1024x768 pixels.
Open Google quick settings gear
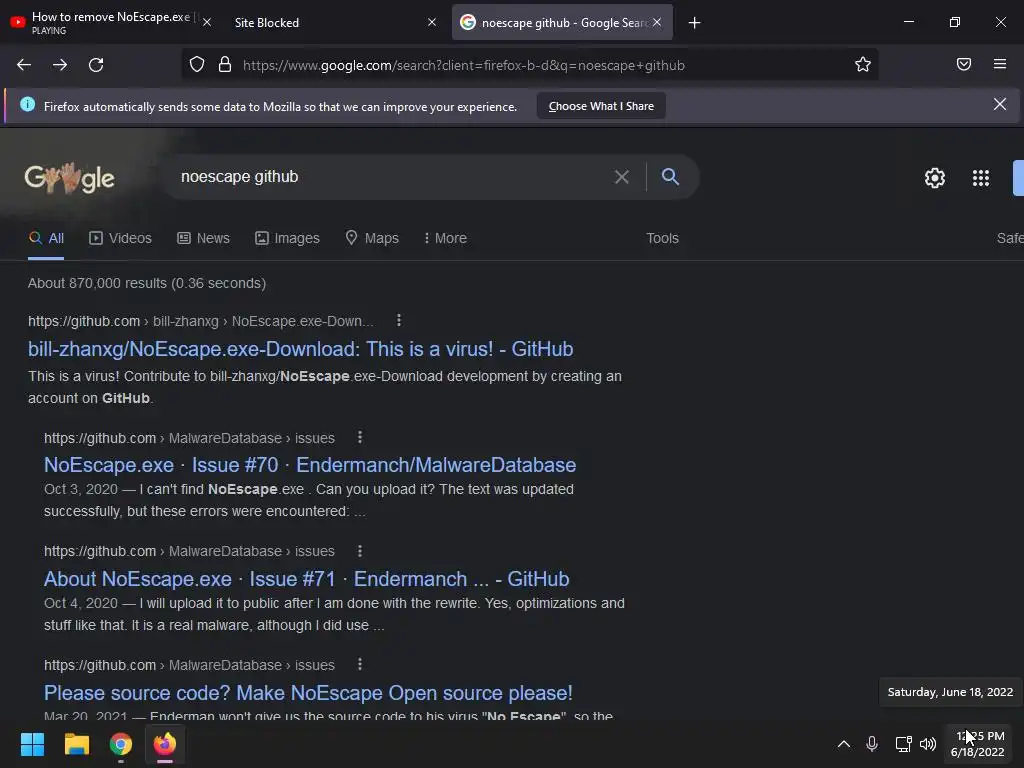pyautogui.click(x=935, y=178)
